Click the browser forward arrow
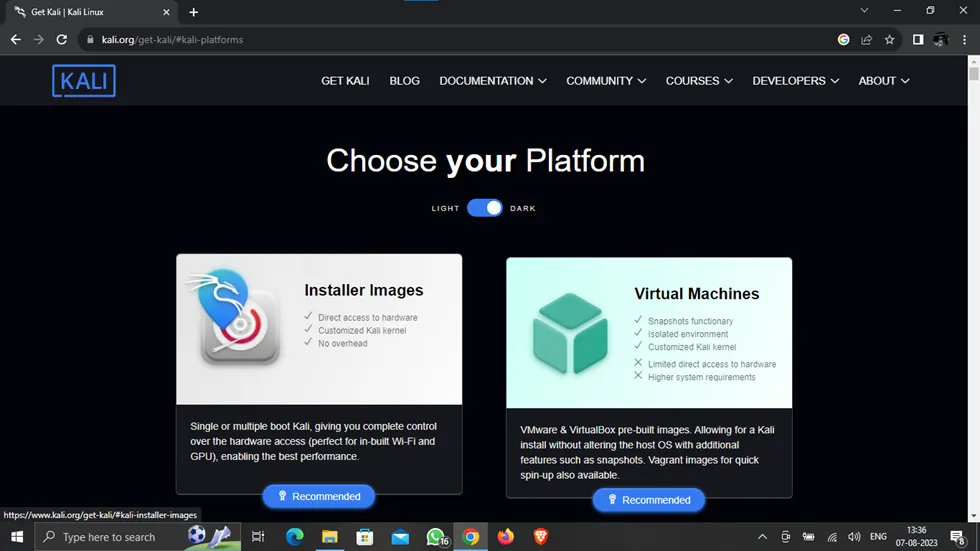The image size is (980, 551). point(39,39)
